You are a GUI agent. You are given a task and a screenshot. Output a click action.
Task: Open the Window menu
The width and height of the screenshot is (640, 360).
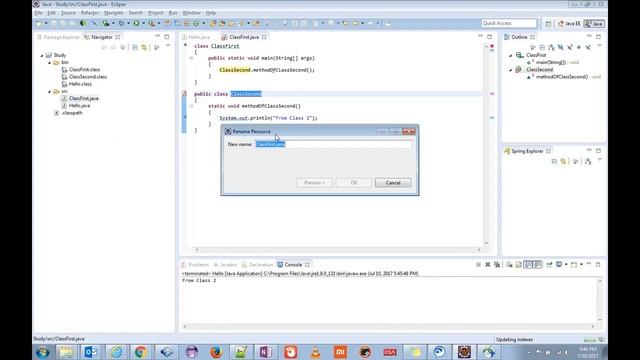(191, 13)
